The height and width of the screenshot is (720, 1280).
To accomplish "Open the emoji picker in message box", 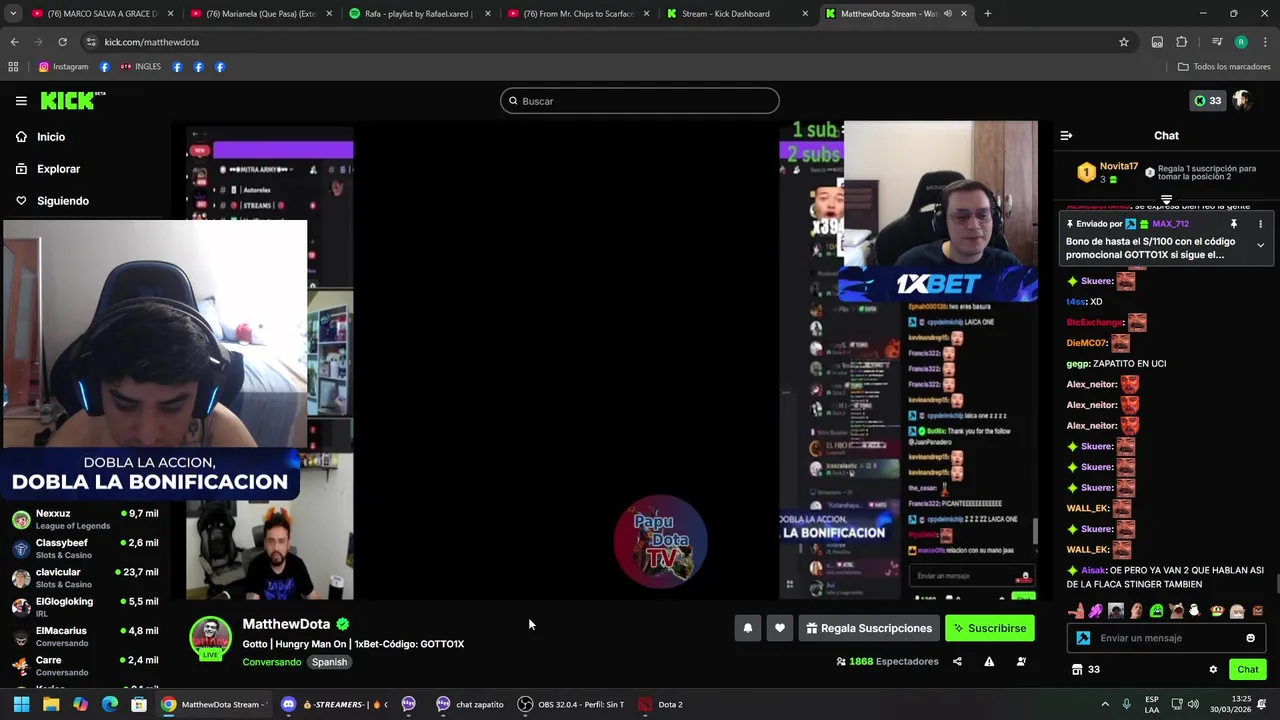I will click(1250, 638).
